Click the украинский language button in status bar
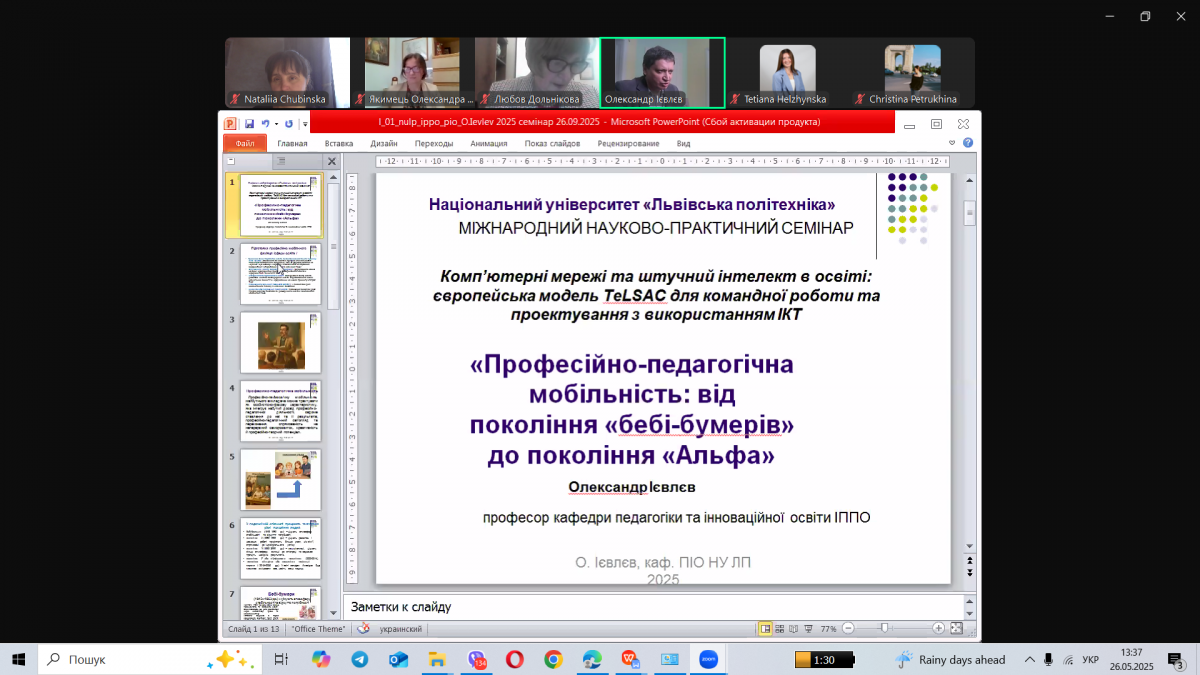 tap(402, 629)
